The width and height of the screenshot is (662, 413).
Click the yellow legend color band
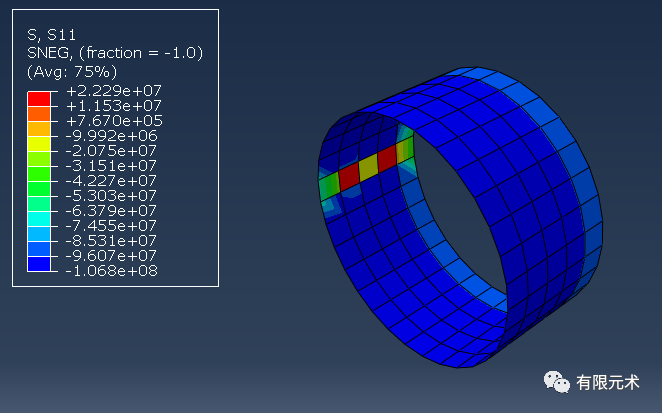tap(39, 144)
